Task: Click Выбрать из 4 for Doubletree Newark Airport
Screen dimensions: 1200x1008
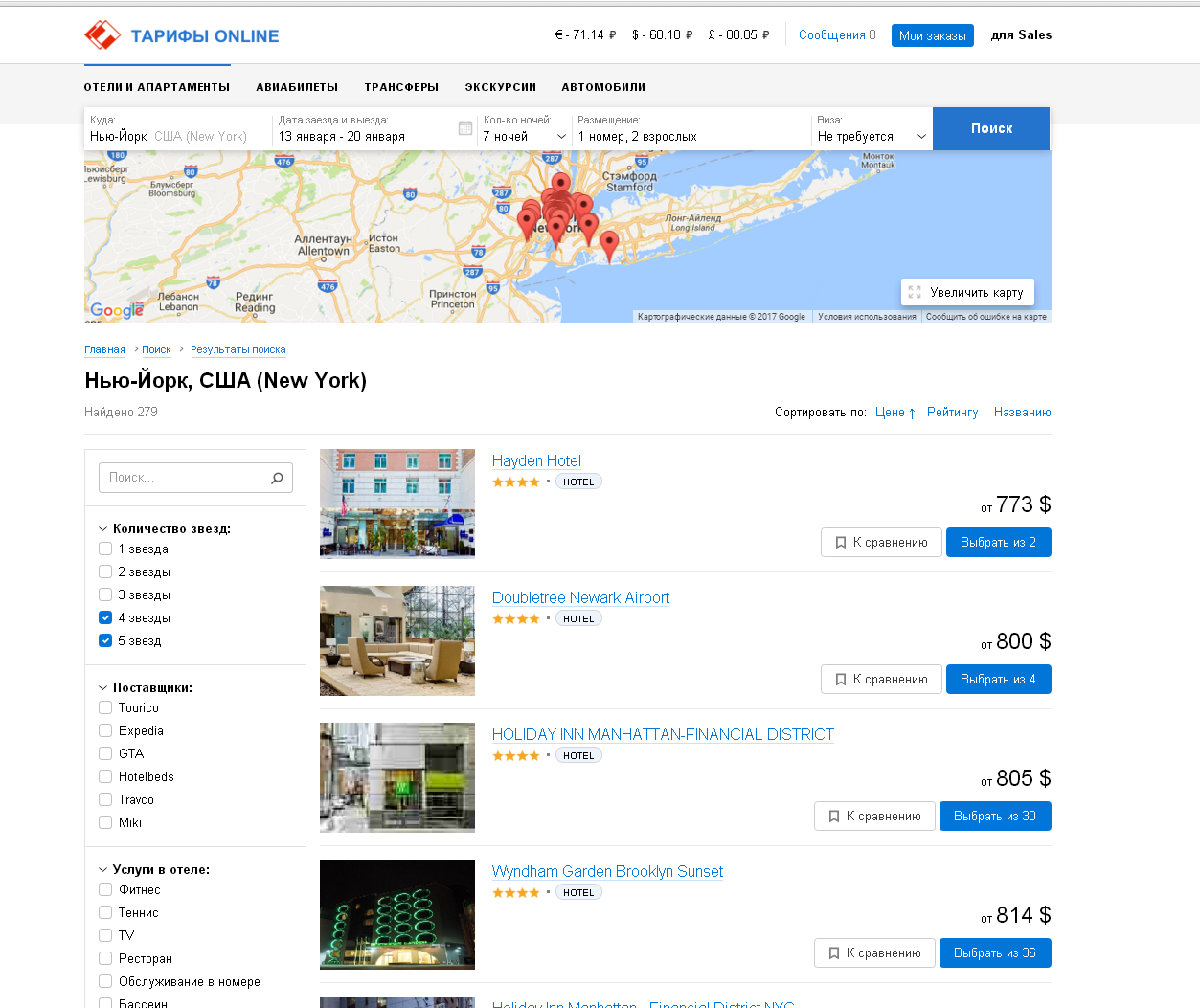Action: pos(998,680)
